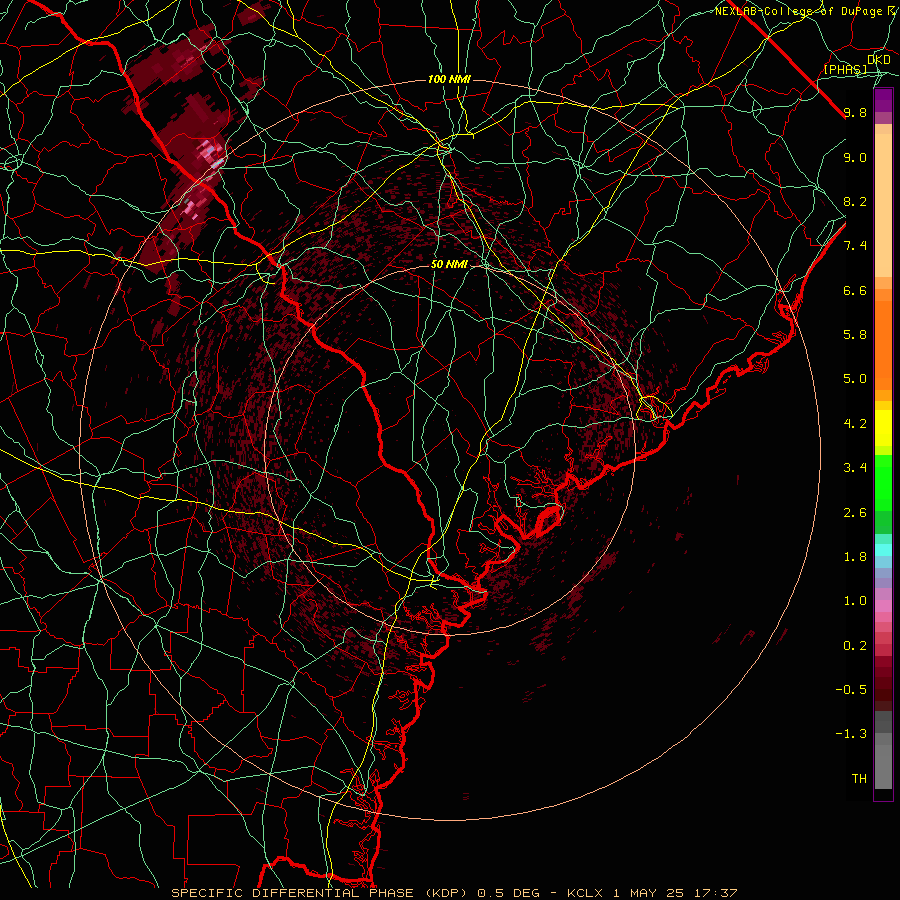Click the -1.3 value on the color scale

(x=851, y=734)
